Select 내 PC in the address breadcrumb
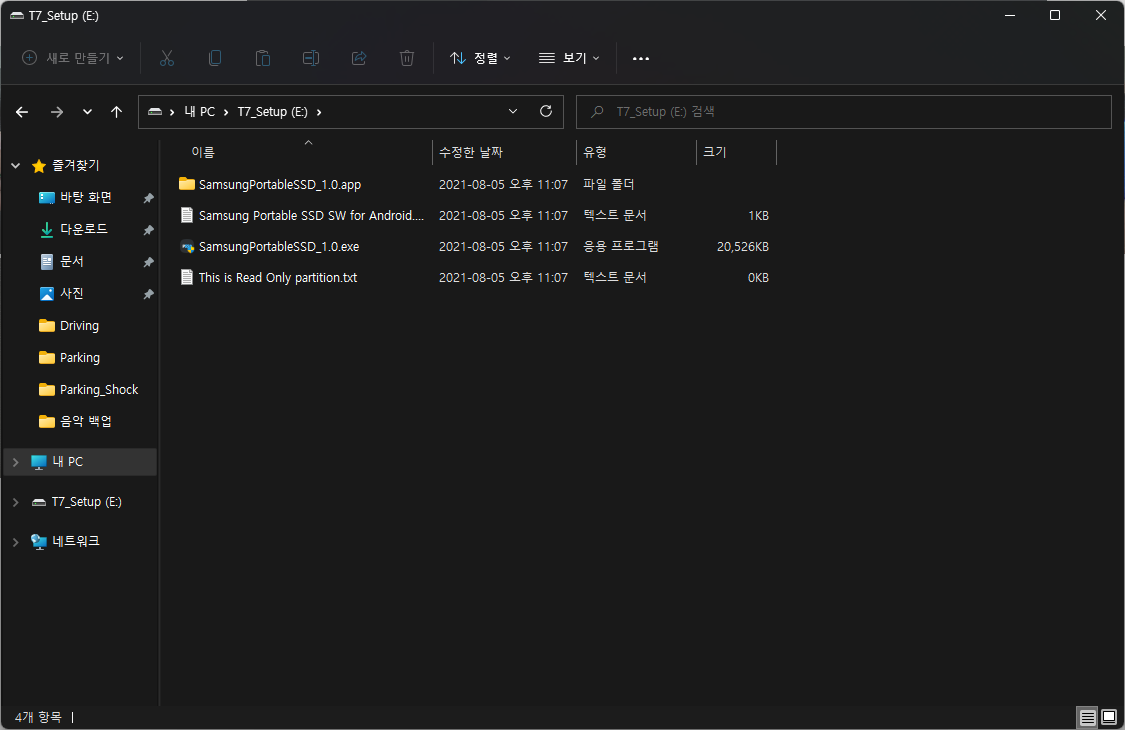This screenshot has height=730, width=1125. click(x=199, y=112)
